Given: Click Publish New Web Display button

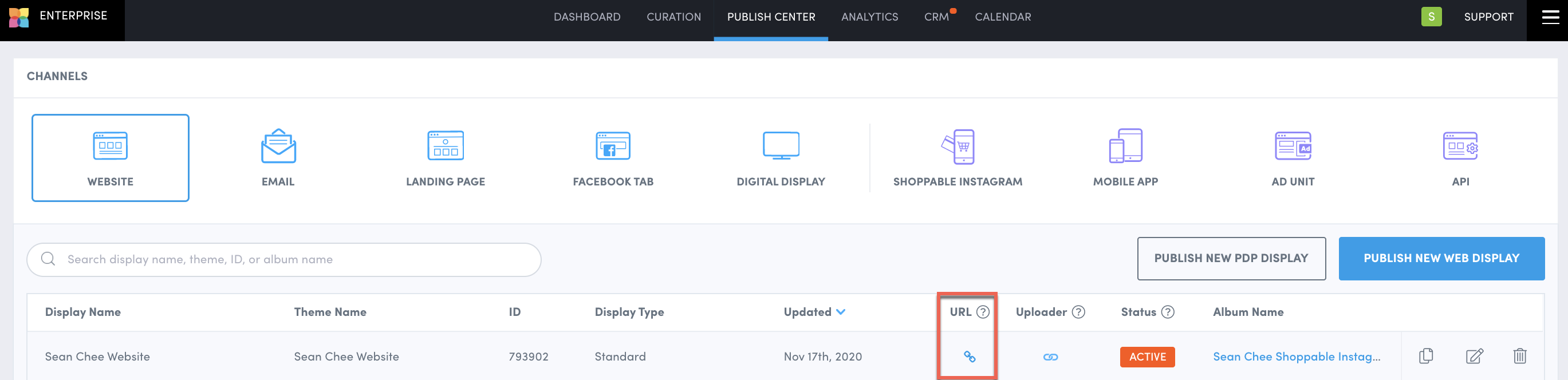Looking at the screenshot, I should [x=1441, y=259].
